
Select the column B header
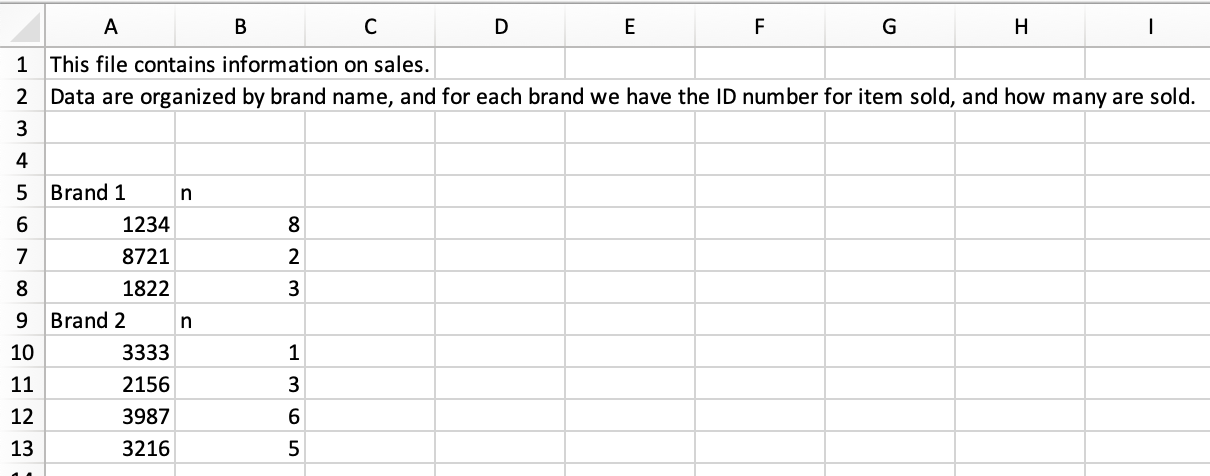pyautogui.click(x=239, y=29)
